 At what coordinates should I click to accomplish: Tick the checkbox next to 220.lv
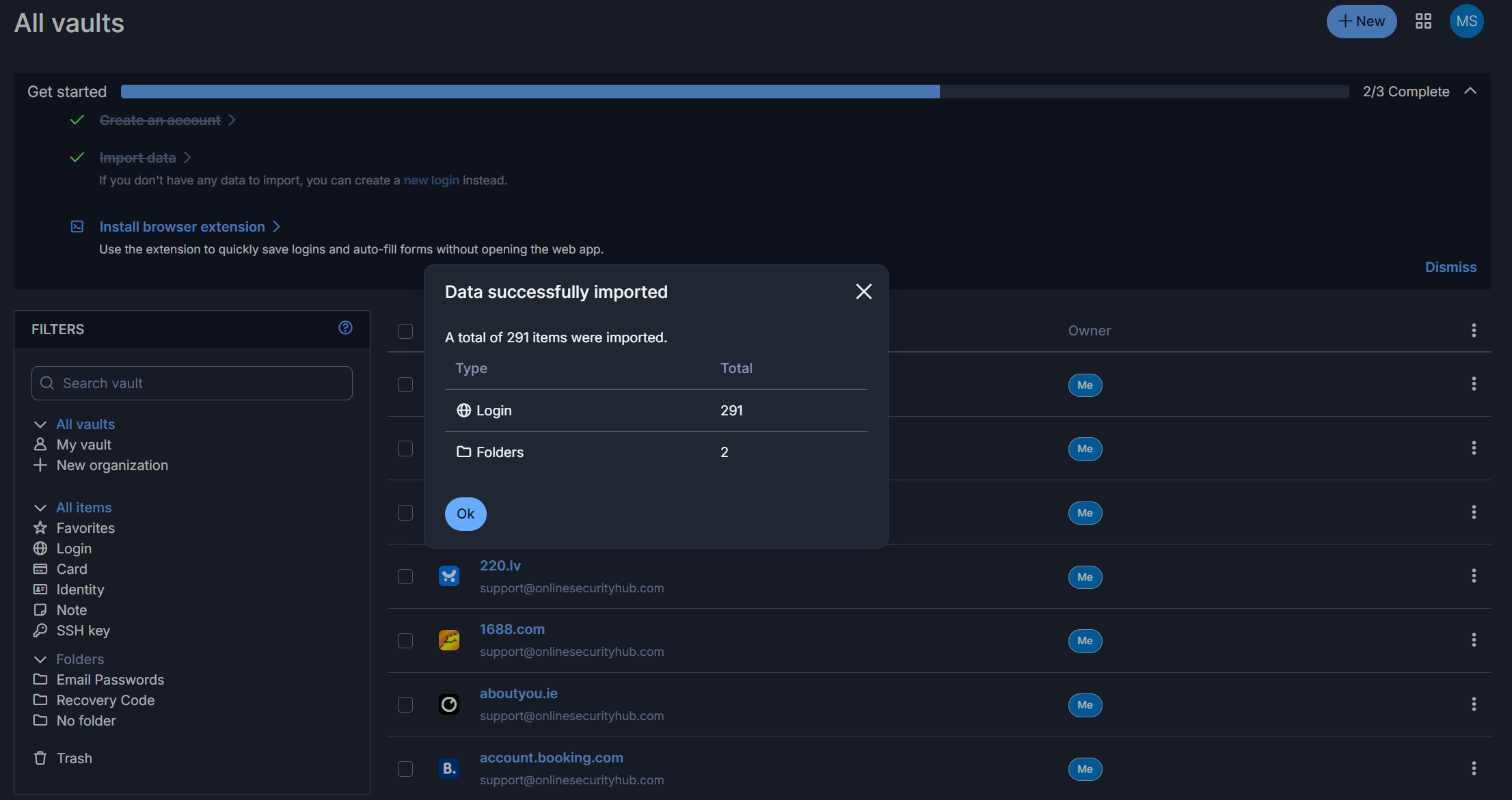(x=405, y=576)
